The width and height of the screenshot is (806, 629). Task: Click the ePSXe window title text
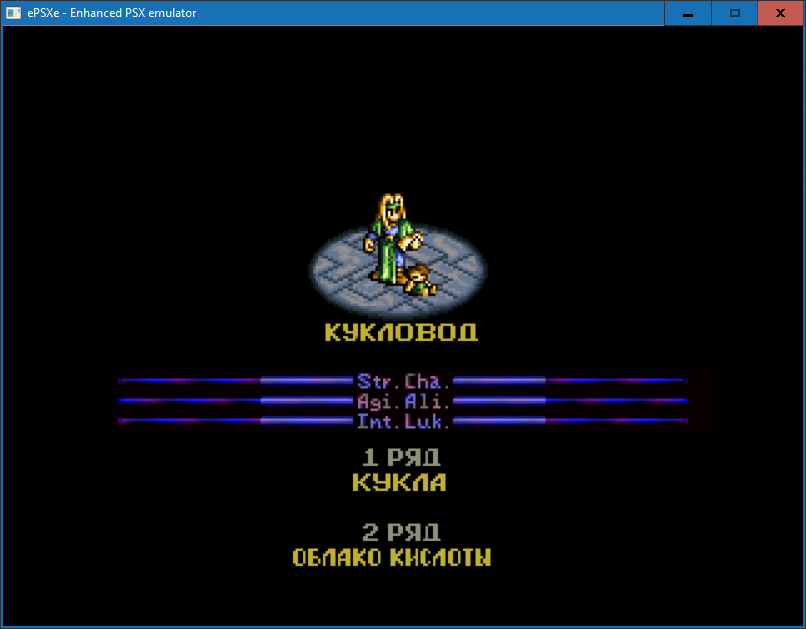pos(112,13)
